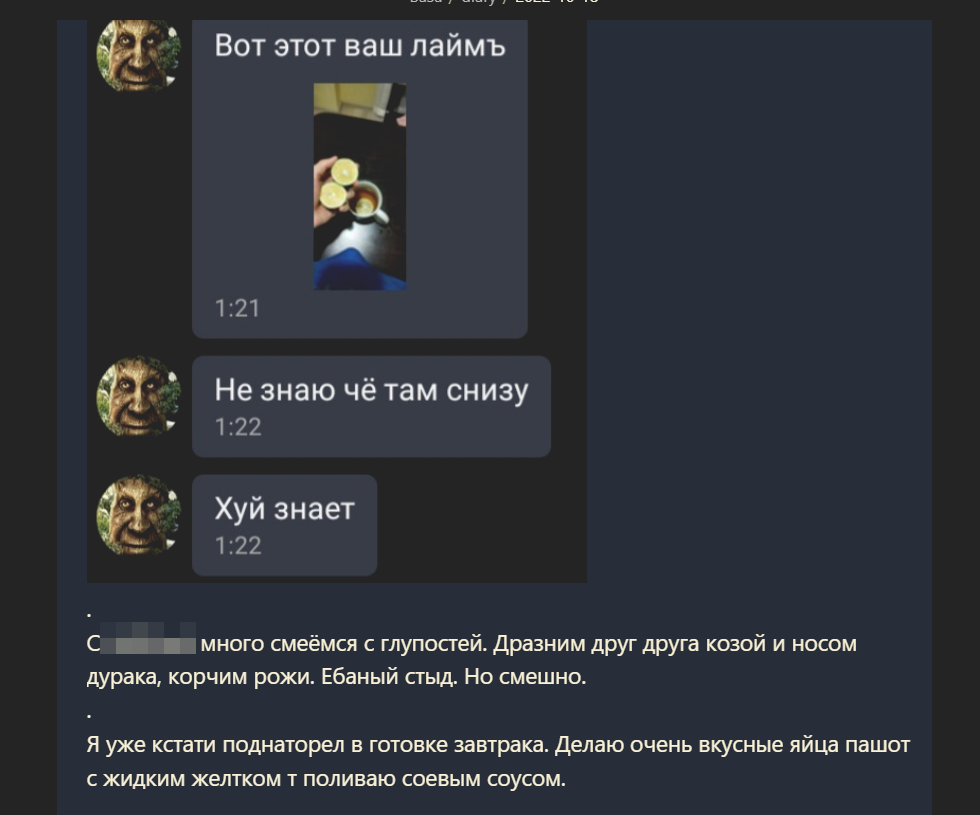
Task: Click the date breadcrumb title at the top
Action: pyautogui.click(x=556, y=2)
